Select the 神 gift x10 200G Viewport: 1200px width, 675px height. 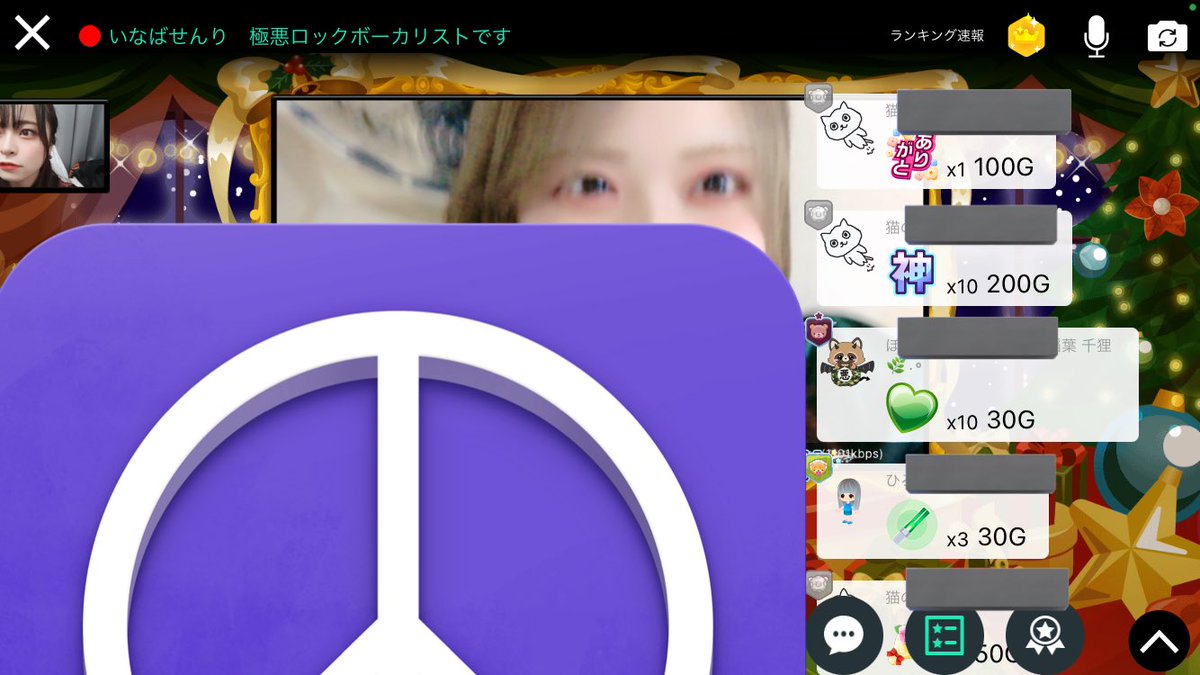912,272
